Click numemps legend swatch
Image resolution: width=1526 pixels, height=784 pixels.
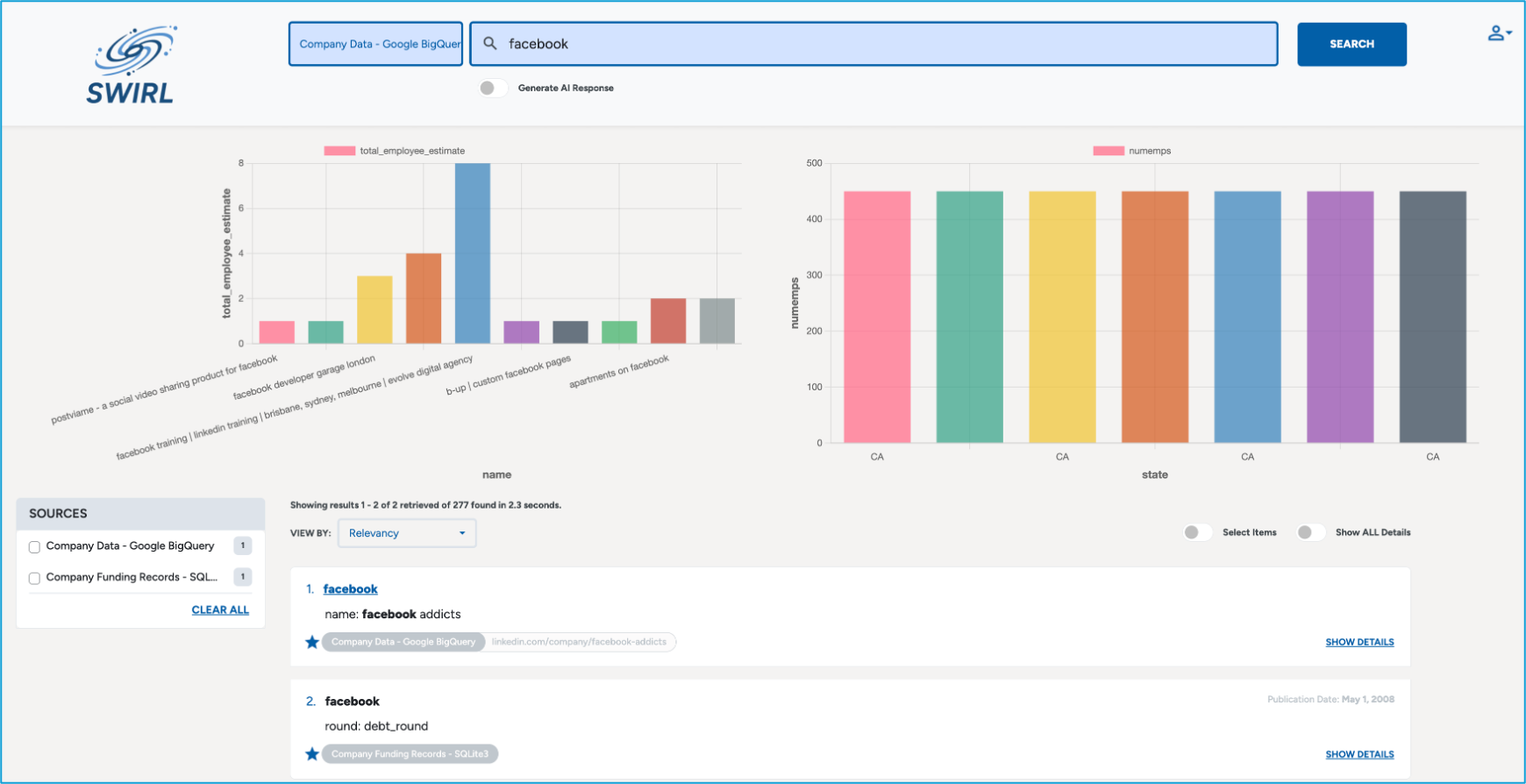point(1109,151)
